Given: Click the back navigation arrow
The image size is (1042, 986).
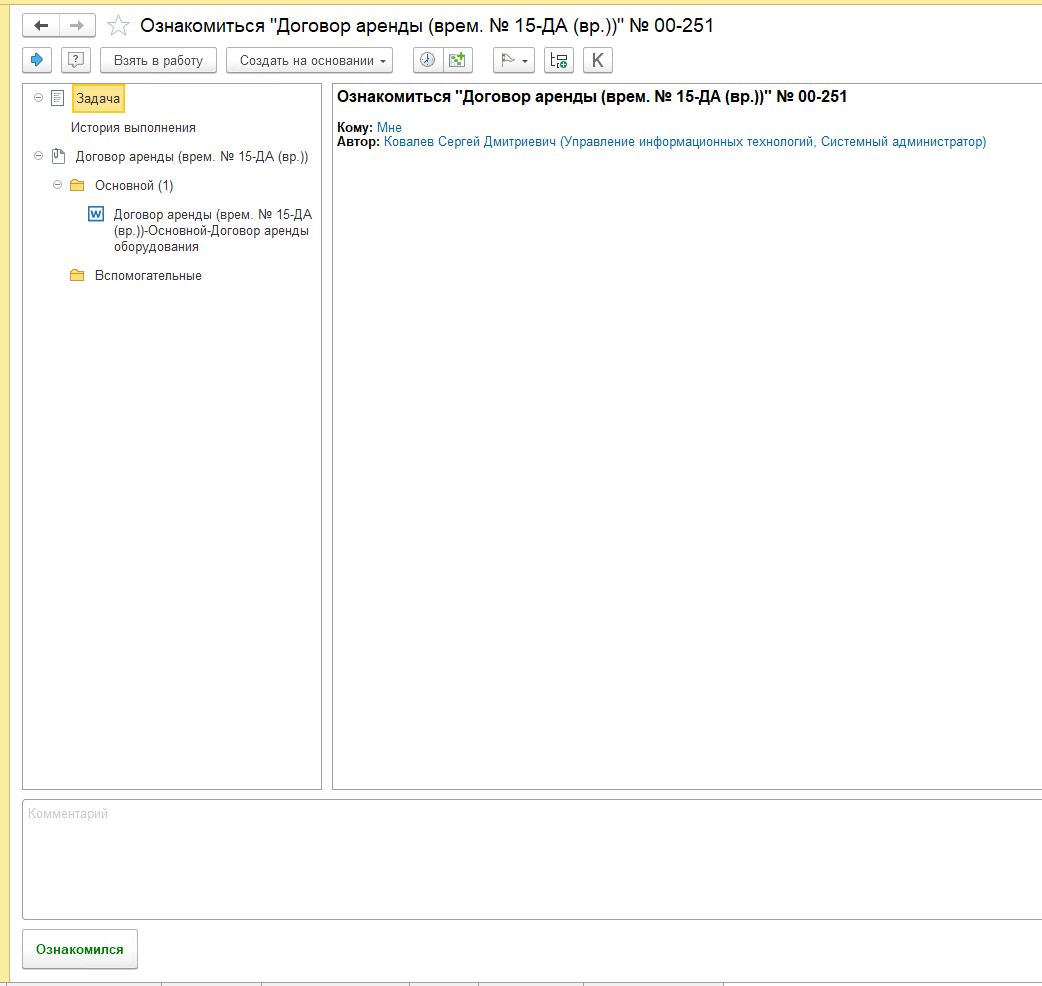Looking at the screenshot, I should (41, 25).
